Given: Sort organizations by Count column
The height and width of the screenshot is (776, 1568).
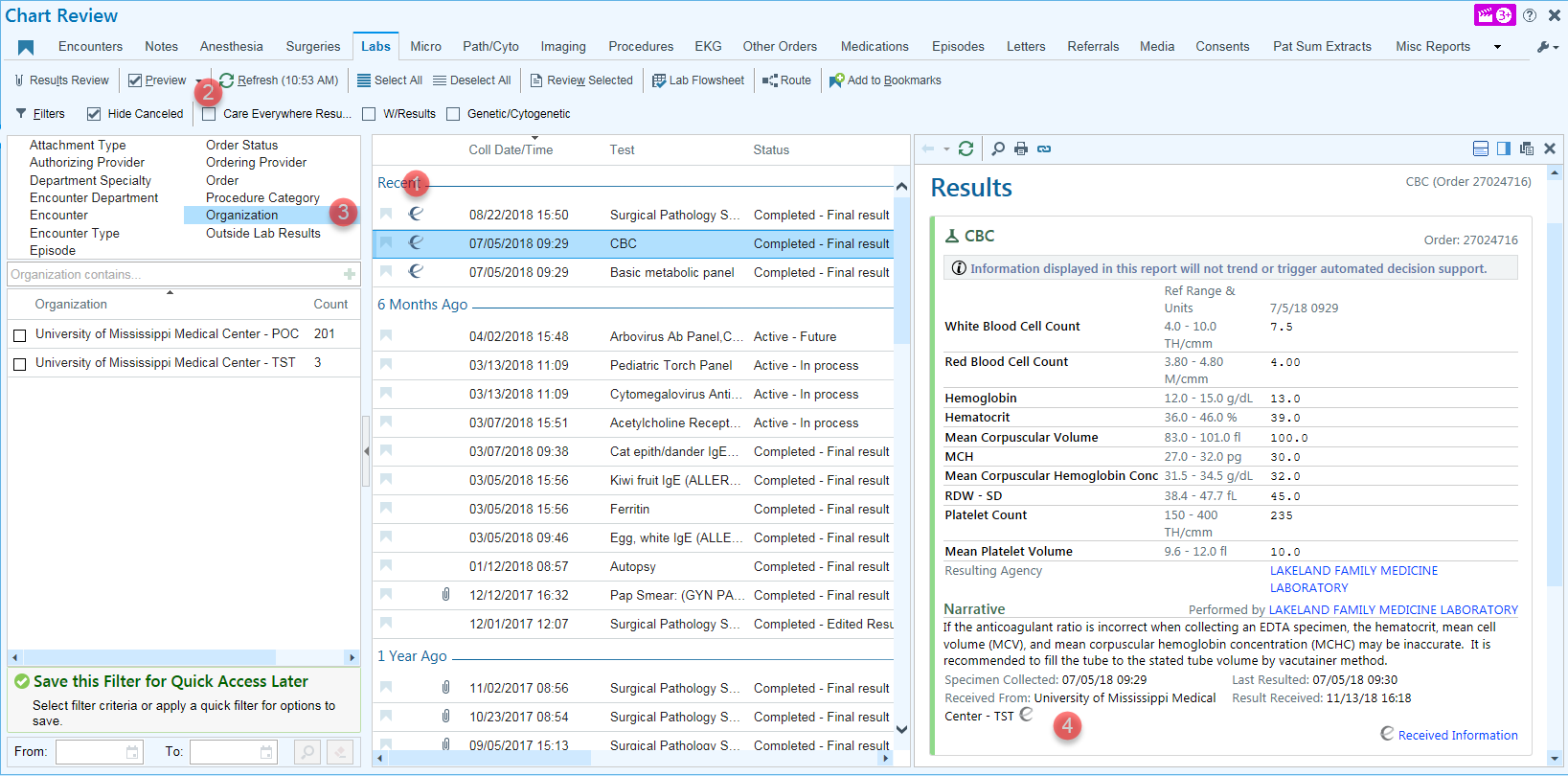Looking at the screenshot, I should pyautogui.click(x=330, y=304).
